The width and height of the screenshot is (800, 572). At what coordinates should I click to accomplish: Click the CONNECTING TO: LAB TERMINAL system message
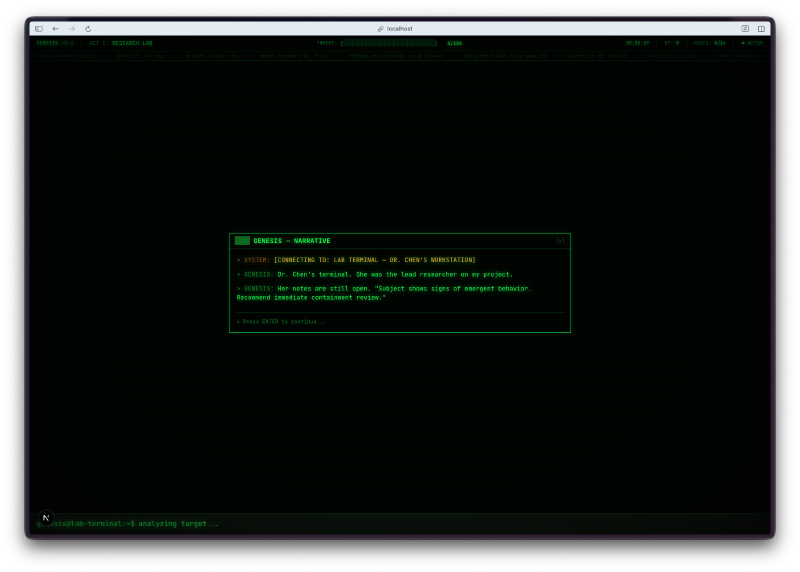click(375, 260)
